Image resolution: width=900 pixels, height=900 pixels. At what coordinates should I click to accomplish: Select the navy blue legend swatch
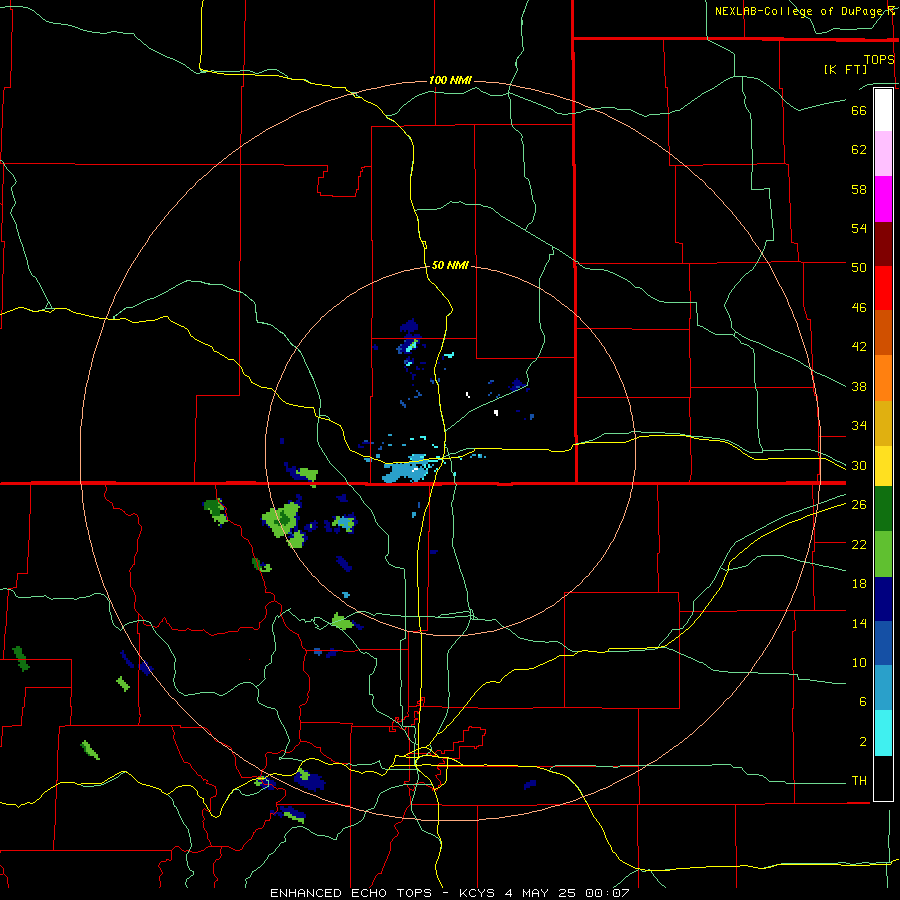pyautogui.click(x=883, y=599)
